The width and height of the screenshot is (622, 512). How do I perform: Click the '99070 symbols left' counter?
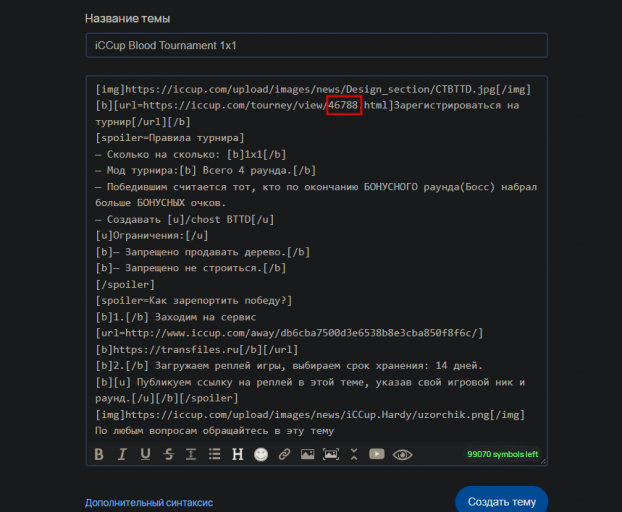pyautogui.click(x=503, y=454)
